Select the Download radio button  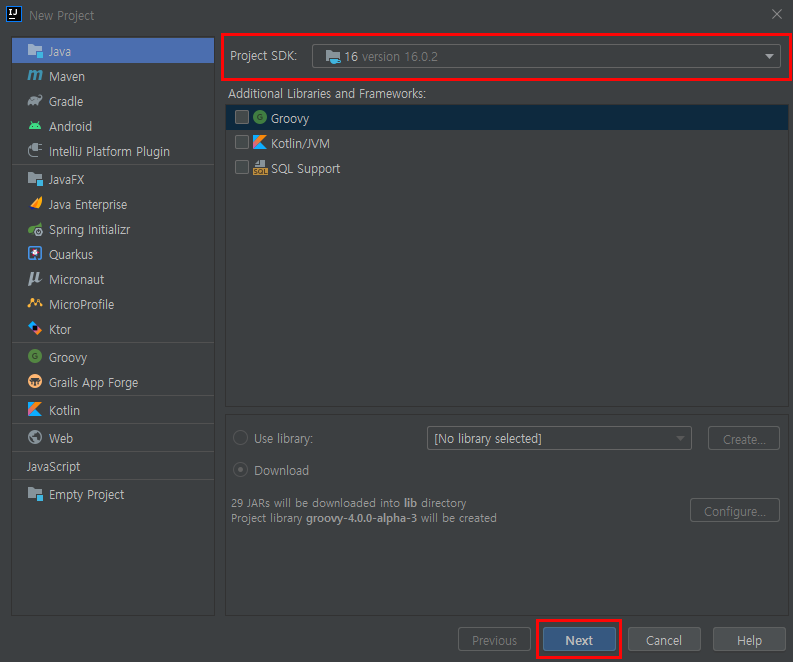tap(240, 470)
